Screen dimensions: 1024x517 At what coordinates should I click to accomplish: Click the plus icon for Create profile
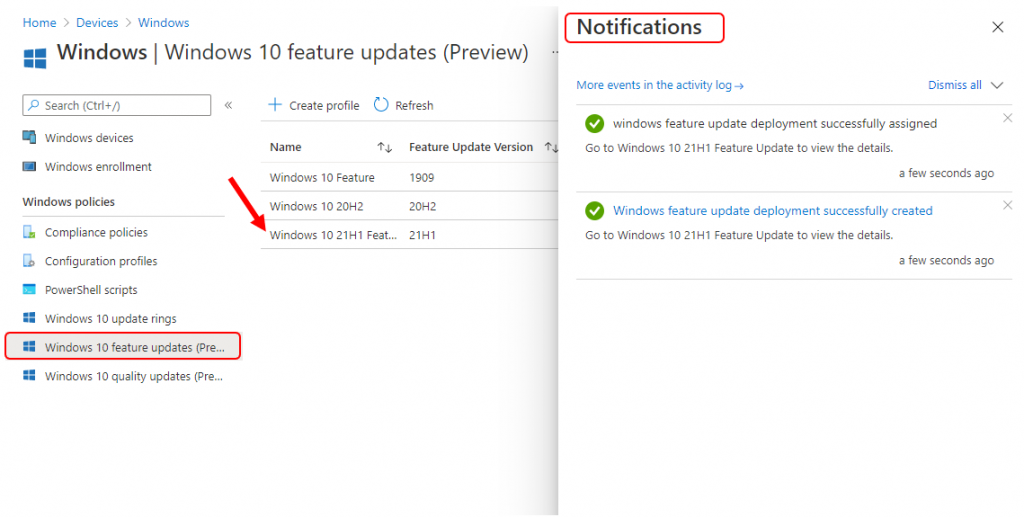click(275, 104)
